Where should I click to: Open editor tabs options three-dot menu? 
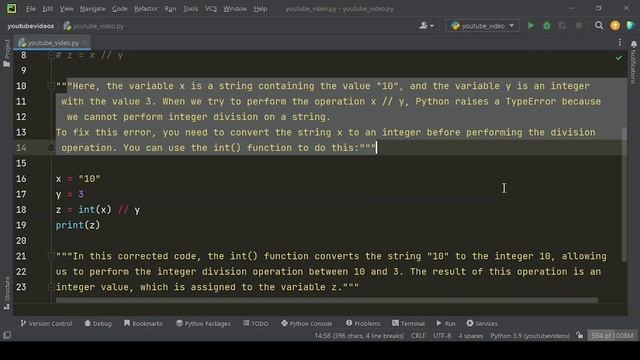(x=620, y=42)
